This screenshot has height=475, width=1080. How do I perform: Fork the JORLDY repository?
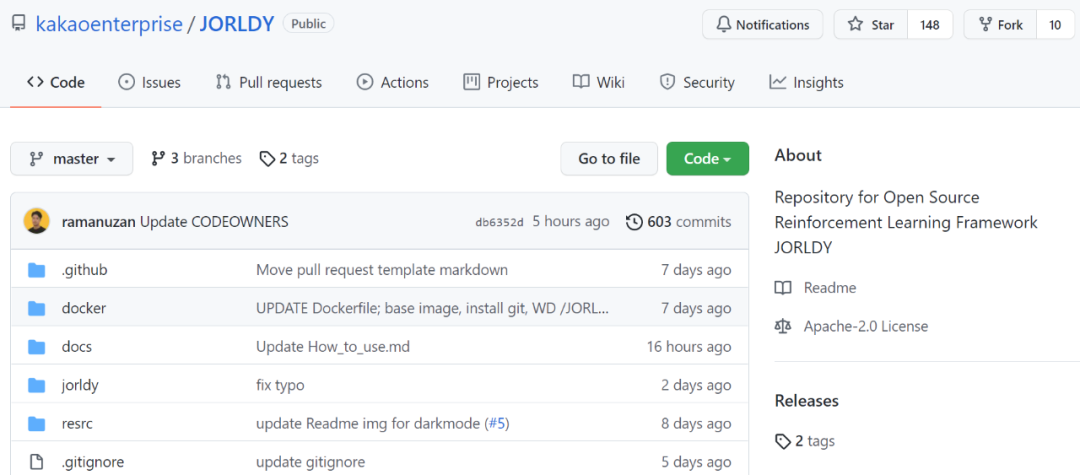click(1000, 25)
